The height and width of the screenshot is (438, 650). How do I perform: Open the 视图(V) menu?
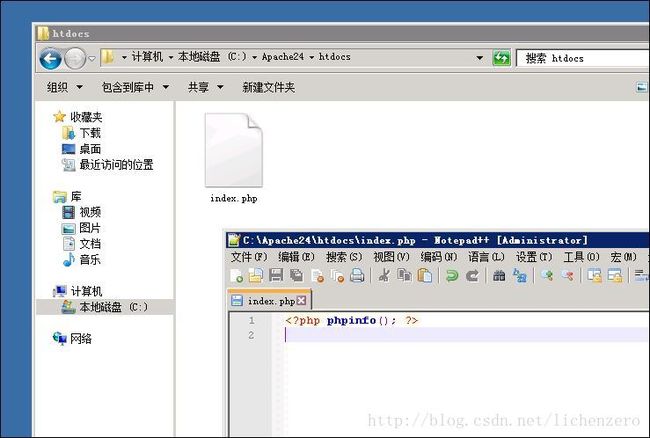coord(391,257)
